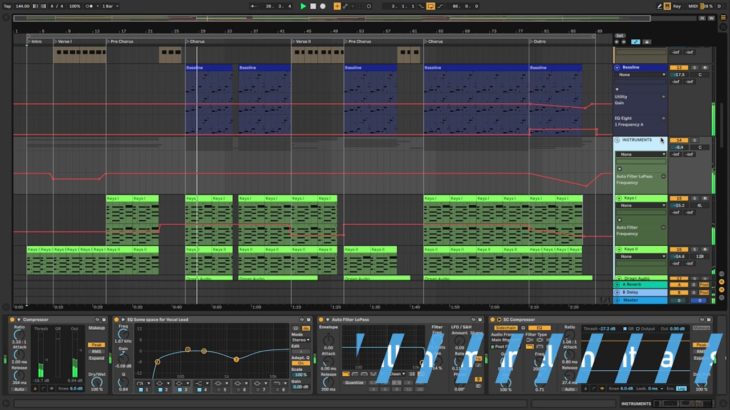Unfold the B Delay return track
This screenshot has width=730, height=410.
tap(618, 292)
